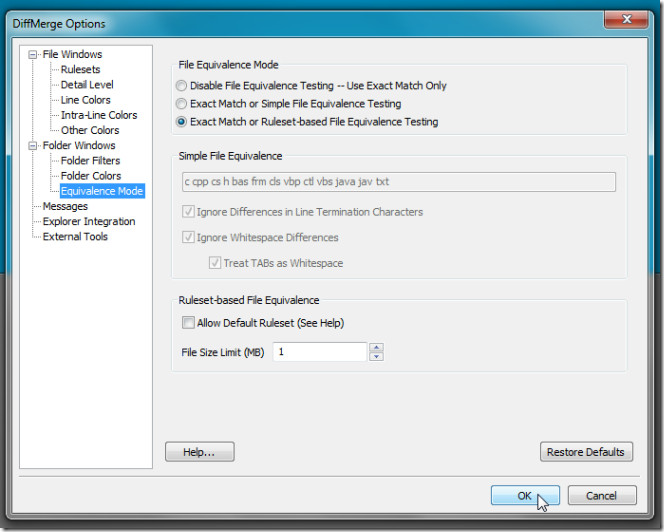The height and width of the screenshot is (532, 664).
Task: Open External Tools settings
Action: click(75, 237)
